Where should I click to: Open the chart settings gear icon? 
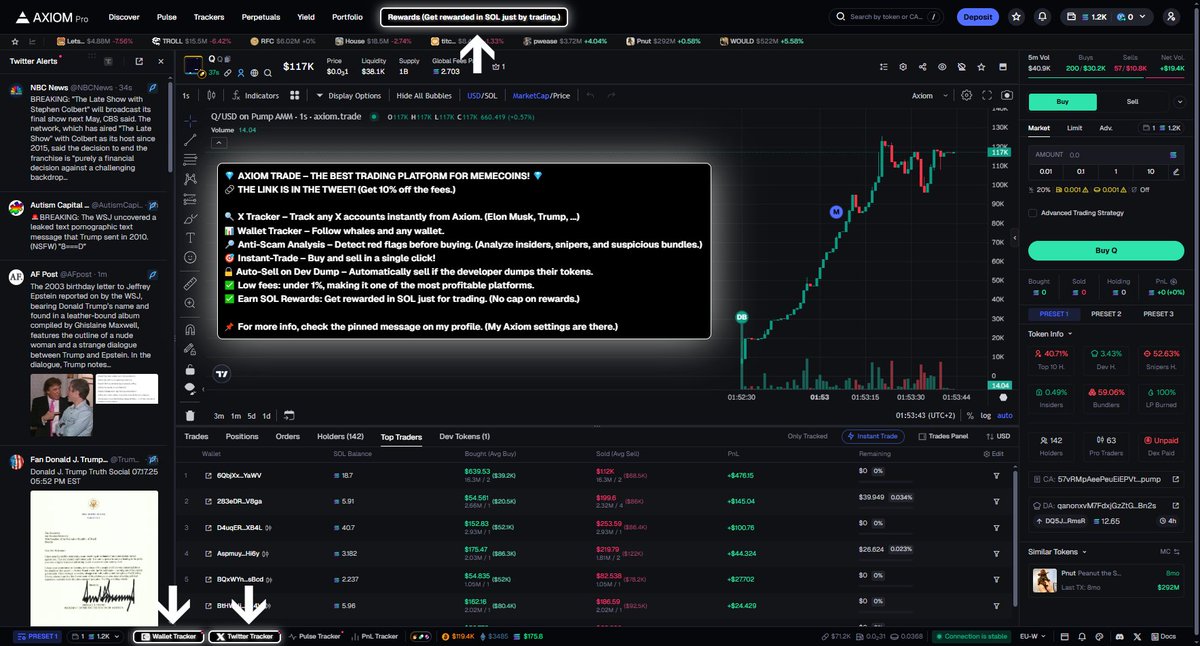pyautogui.click(x=966, y=96)
